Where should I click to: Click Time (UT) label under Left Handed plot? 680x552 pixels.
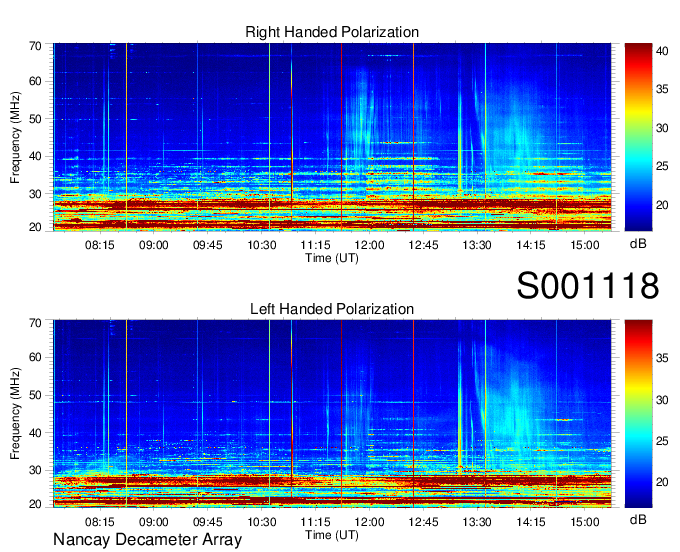(x=332, y=535)
